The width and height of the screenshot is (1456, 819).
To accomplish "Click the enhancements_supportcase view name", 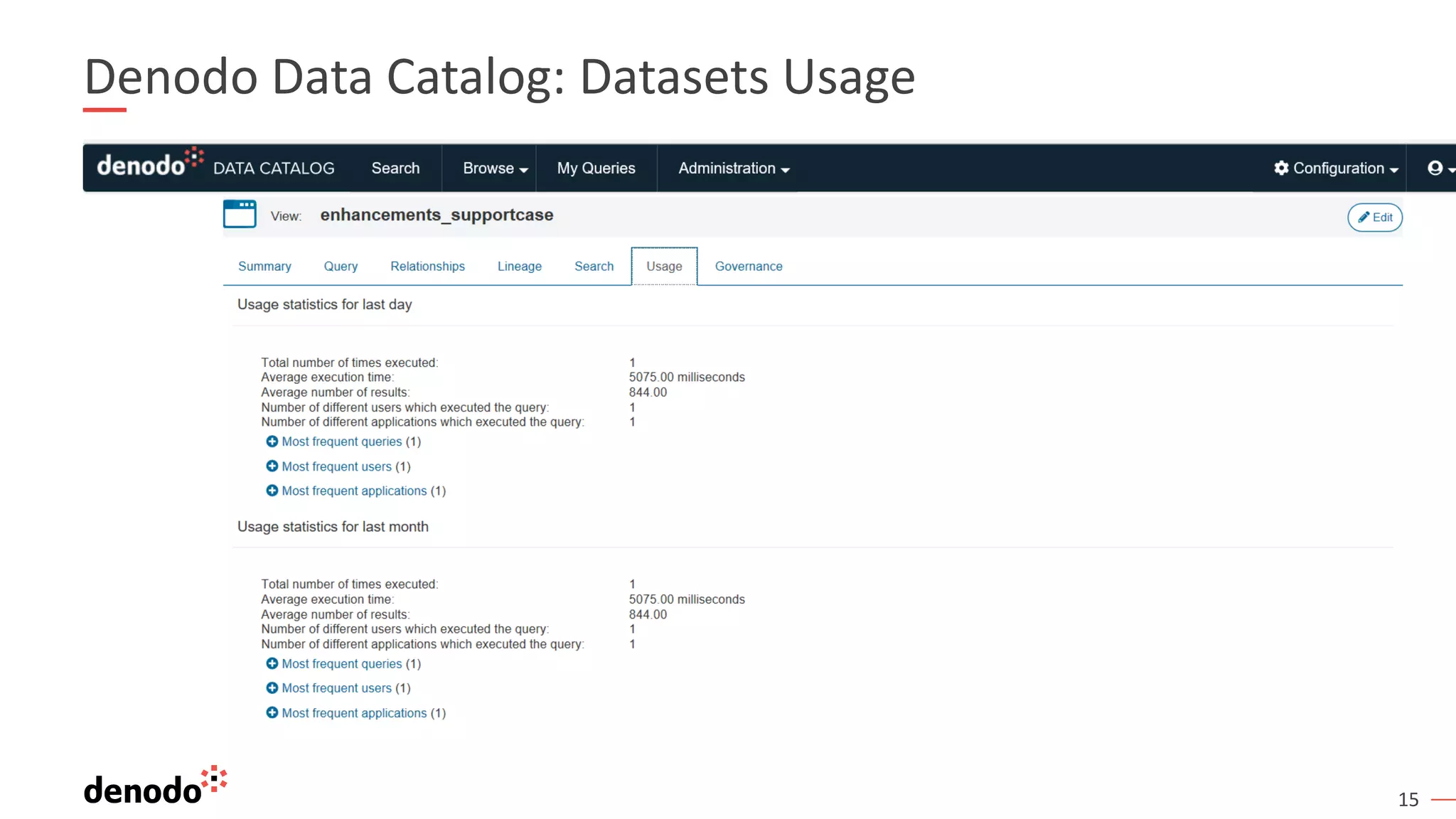I will pyautogui.click(x=437, y=215).
